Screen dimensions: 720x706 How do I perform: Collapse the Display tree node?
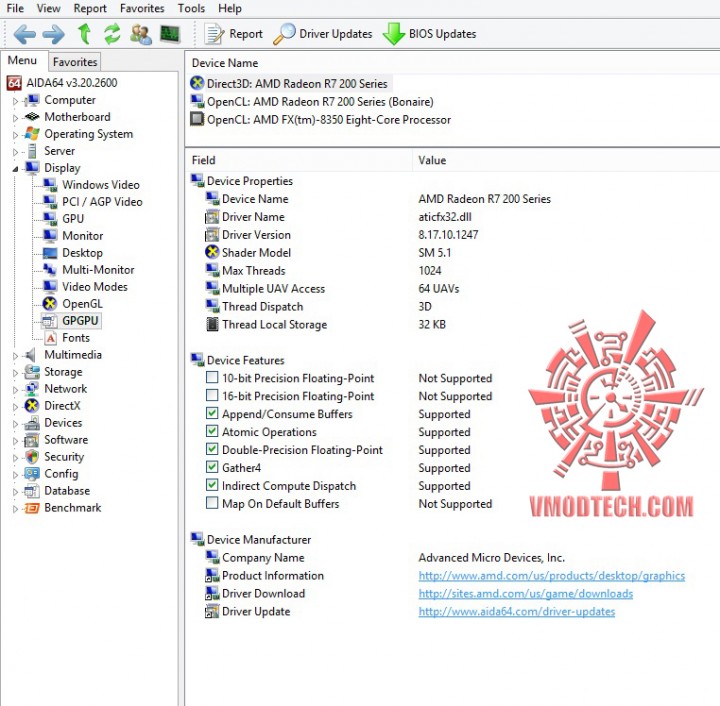(16, 169)
